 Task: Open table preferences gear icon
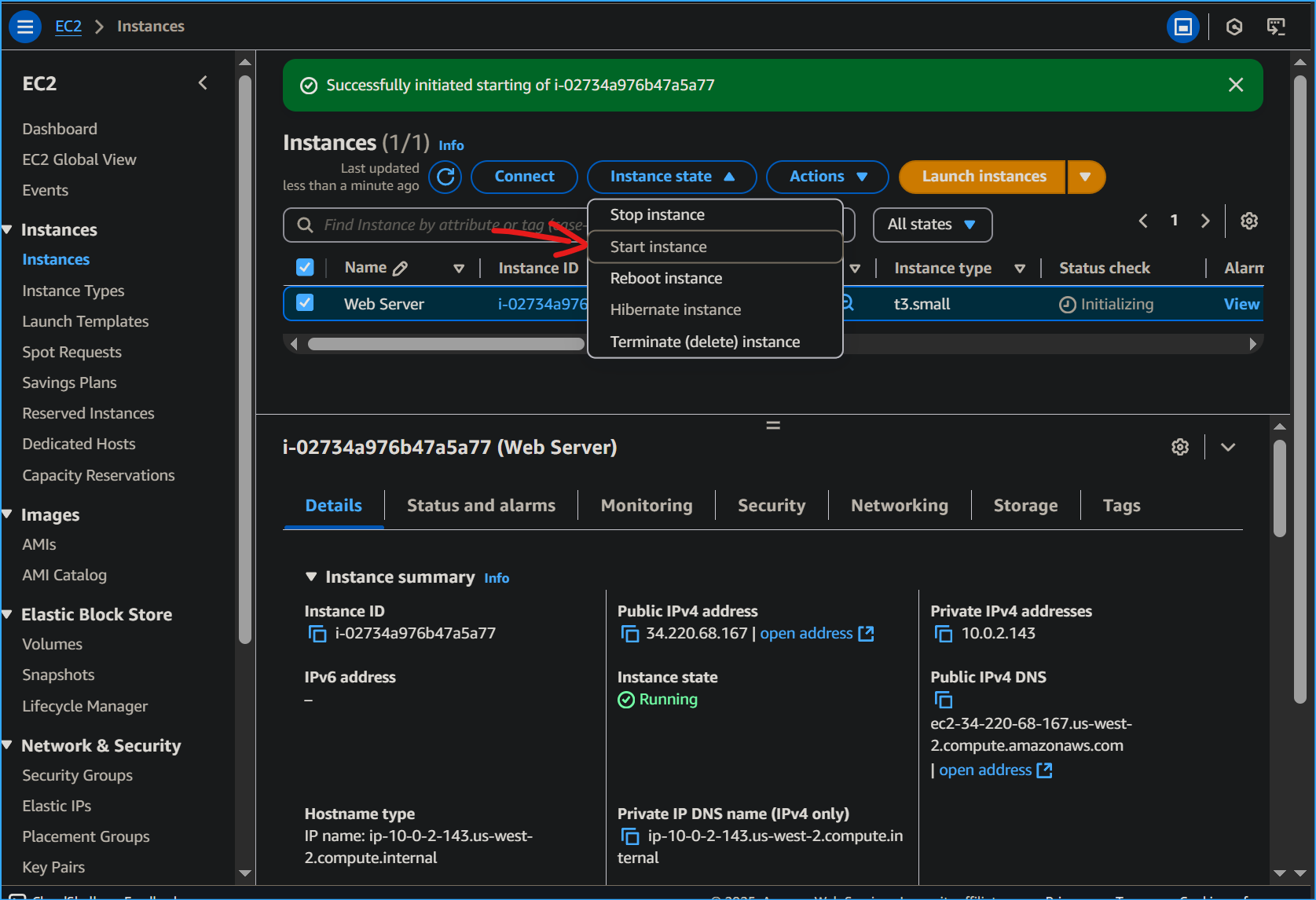[x=1248, y=221]
